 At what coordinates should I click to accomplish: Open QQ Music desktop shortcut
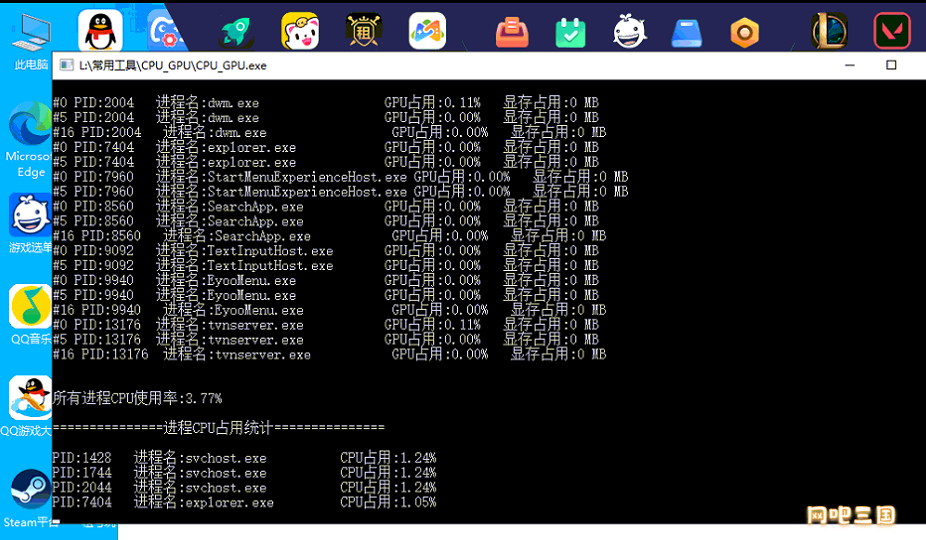coord(30,315)
